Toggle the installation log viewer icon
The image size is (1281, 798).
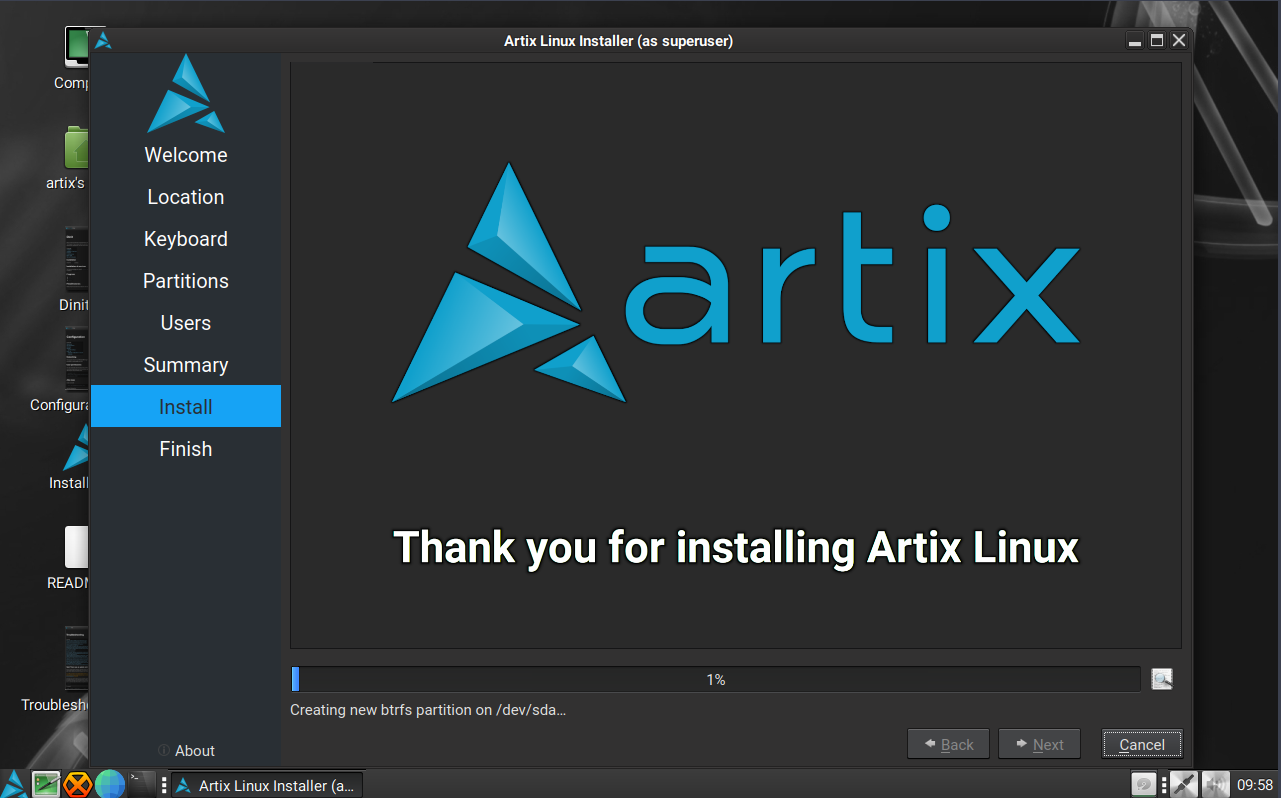tap(1161, 679)
